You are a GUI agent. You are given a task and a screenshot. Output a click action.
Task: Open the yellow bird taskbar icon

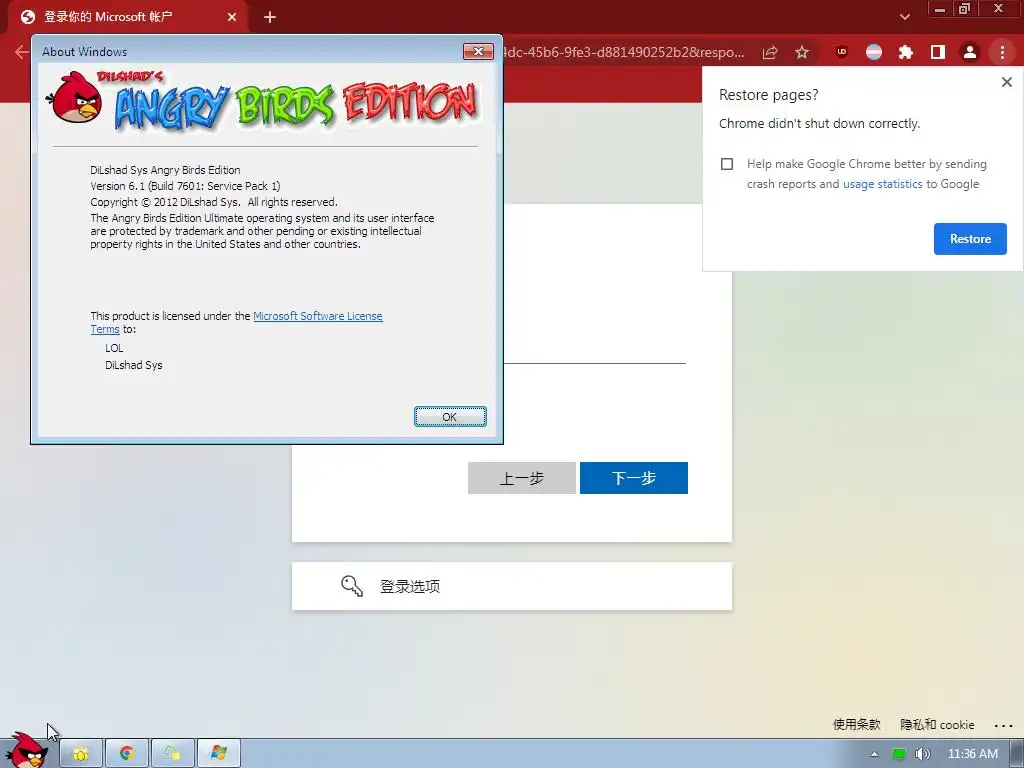click(81, 754)
